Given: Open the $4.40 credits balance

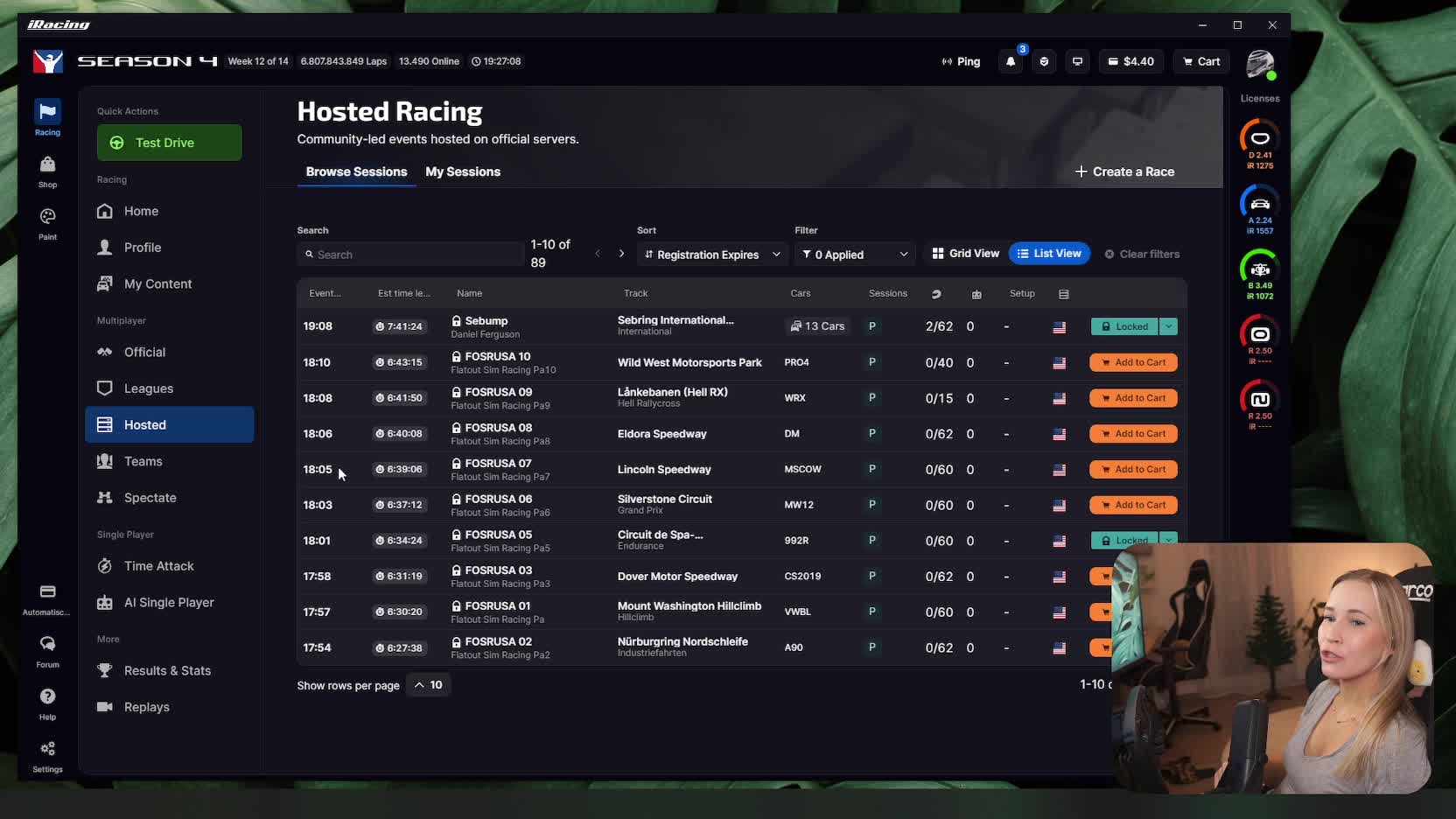Looking at the screenshot, I should pyautogui.click(x=1131, y=61).
